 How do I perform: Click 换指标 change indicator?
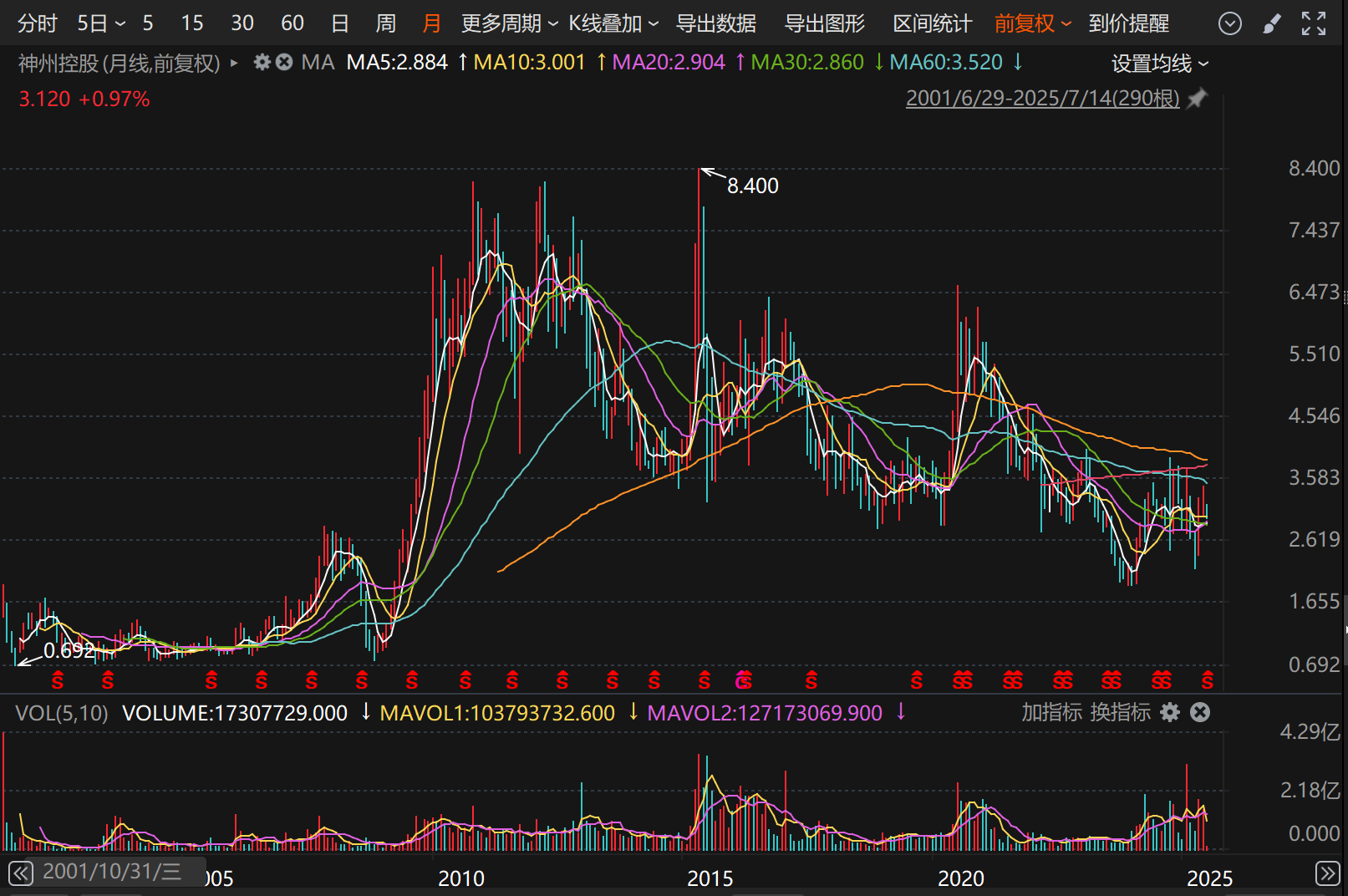click(1121, 712)
